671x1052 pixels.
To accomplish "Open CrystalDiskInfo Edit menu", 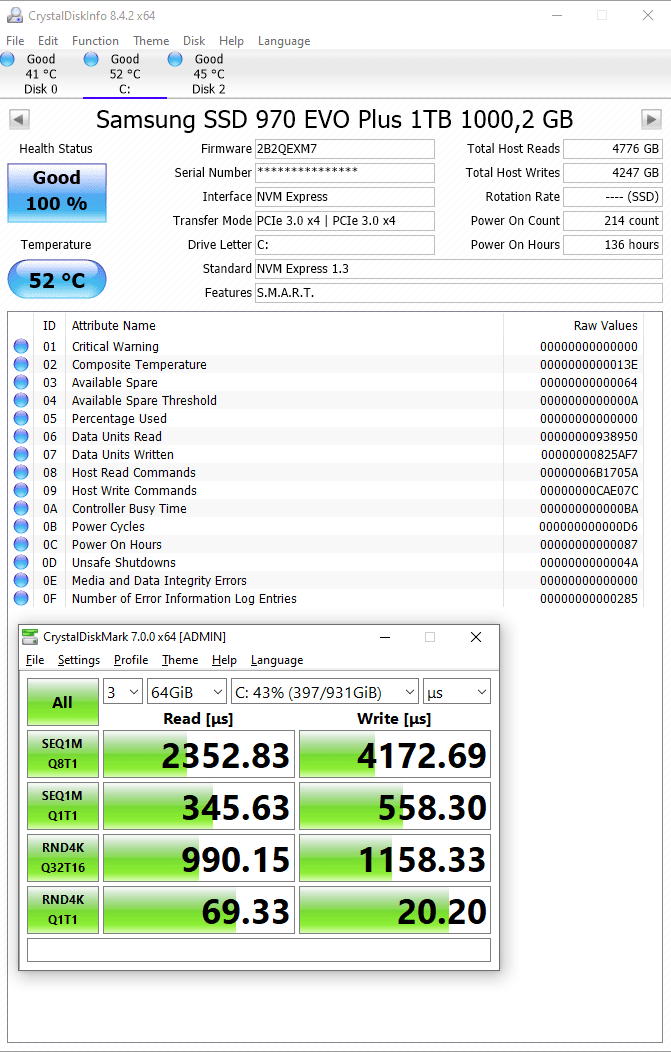I will click(48, 41).
